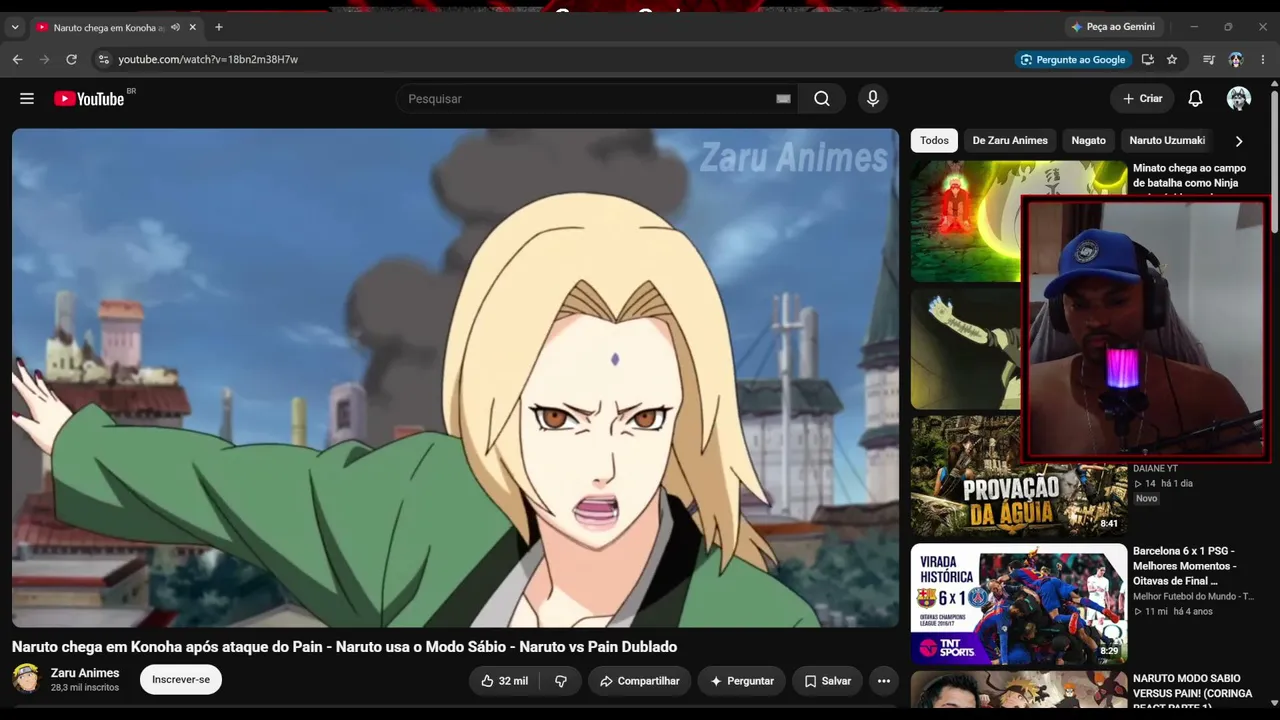Click the page vertical scrollbar
The width and height of the screenshot is (1280, 720).
[1275, 160]
